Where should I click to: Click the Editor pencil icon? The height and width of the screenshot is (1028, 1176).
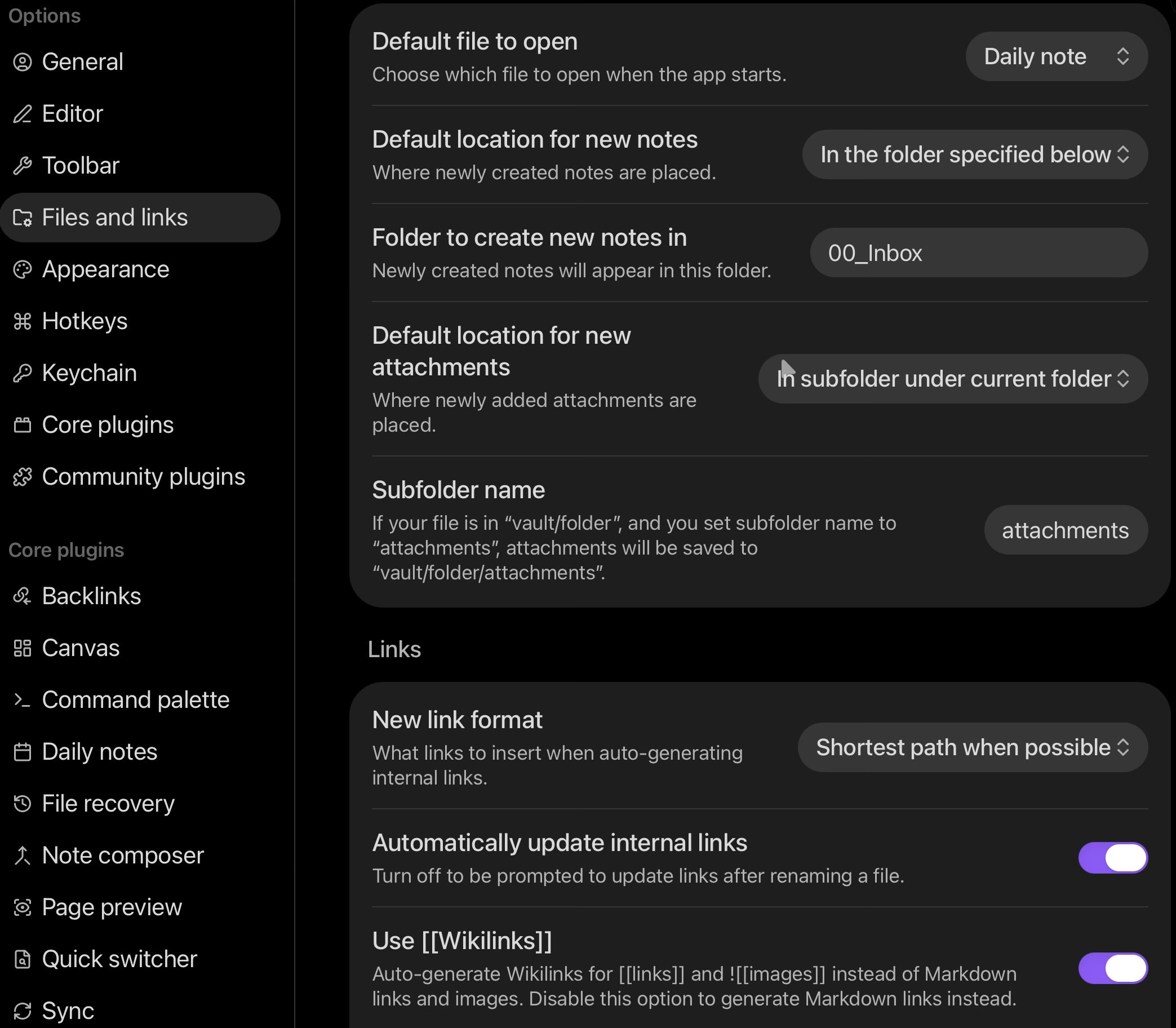pos(23,114)
